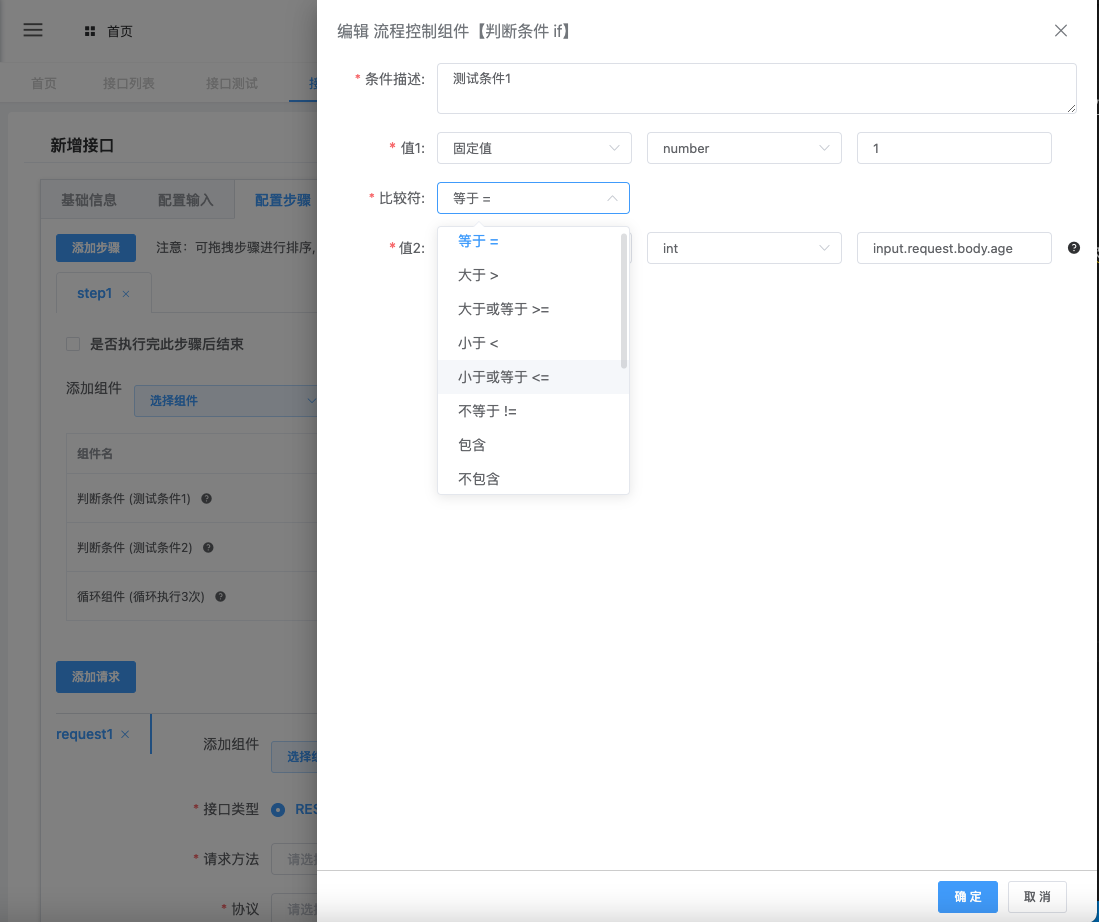Select the request1 tab
The image size is (1099, 922).
coord(84,734)
